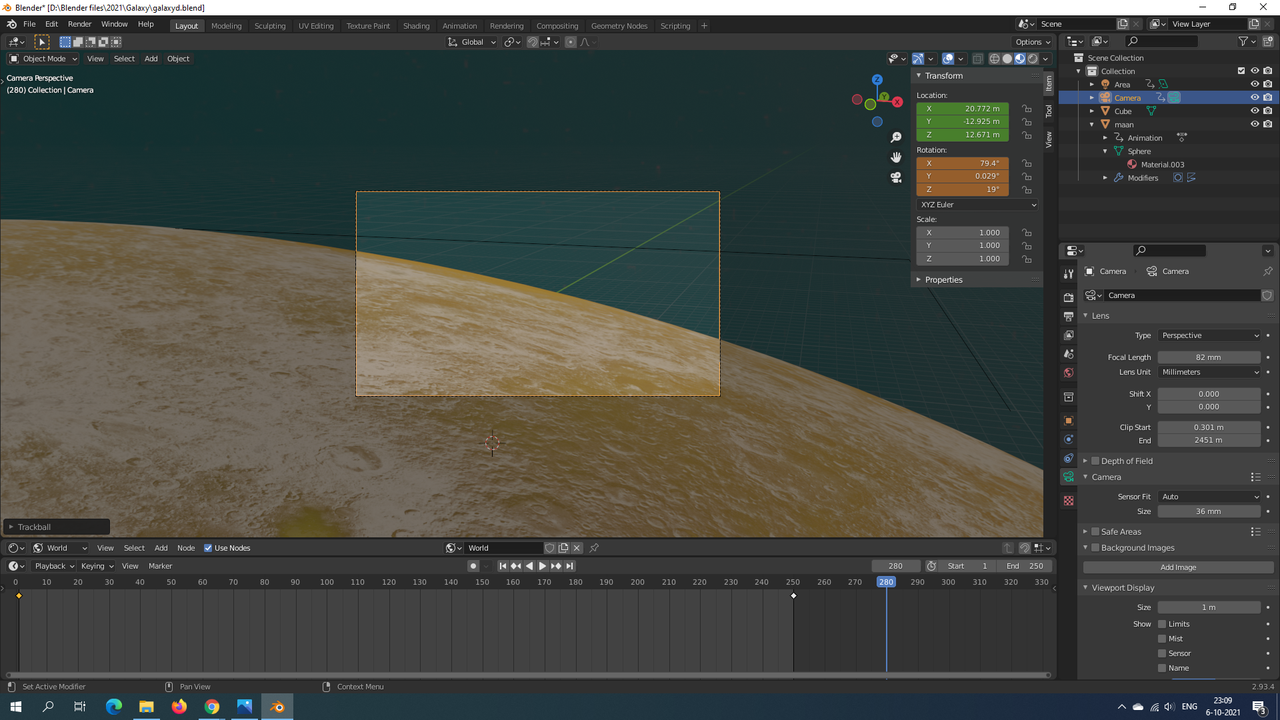This screenshot has height=720, width=1280.
Task: Click the pan hand icon in the viewport
Action: click(896, 157)
